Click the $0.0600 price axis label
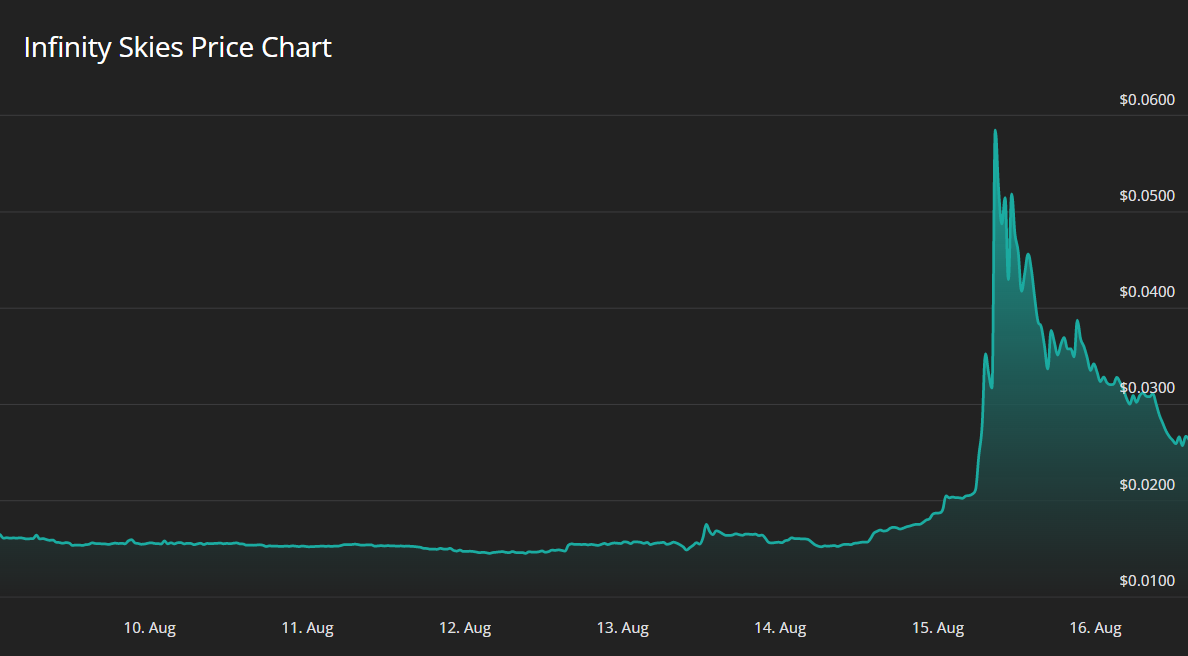The width and height of the screenshot is (1188, 656). point(1148,99)
